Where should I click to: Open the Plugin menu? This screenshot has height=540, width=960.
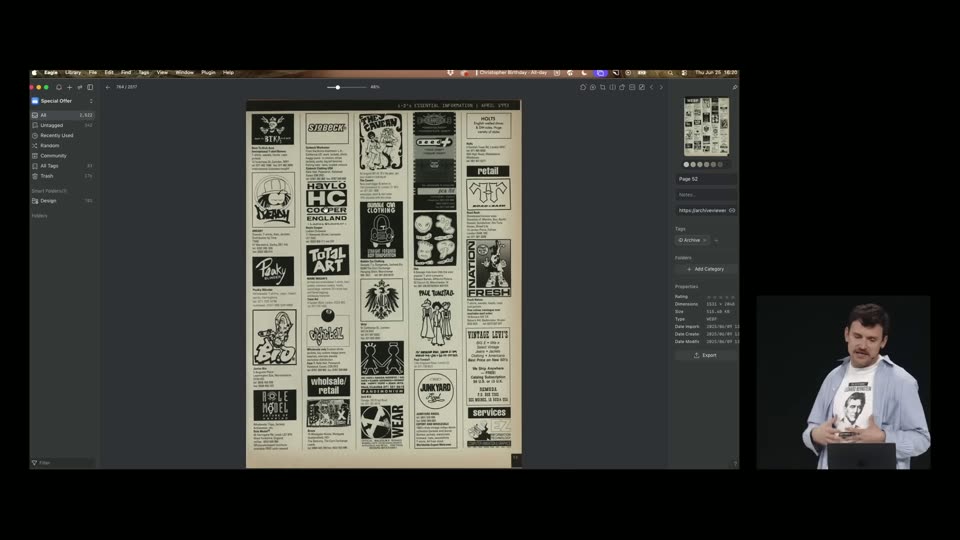point(208,72)
